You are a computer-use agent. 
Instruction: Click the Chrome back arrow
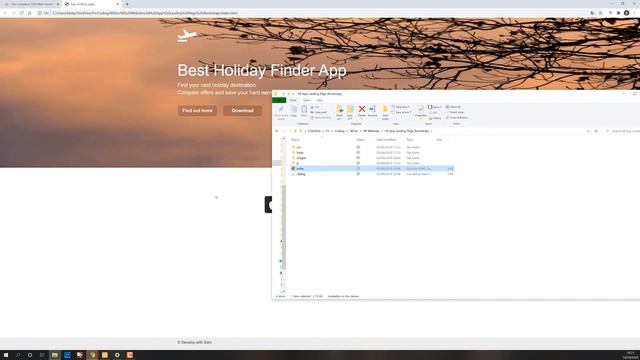tap(5, 13)
